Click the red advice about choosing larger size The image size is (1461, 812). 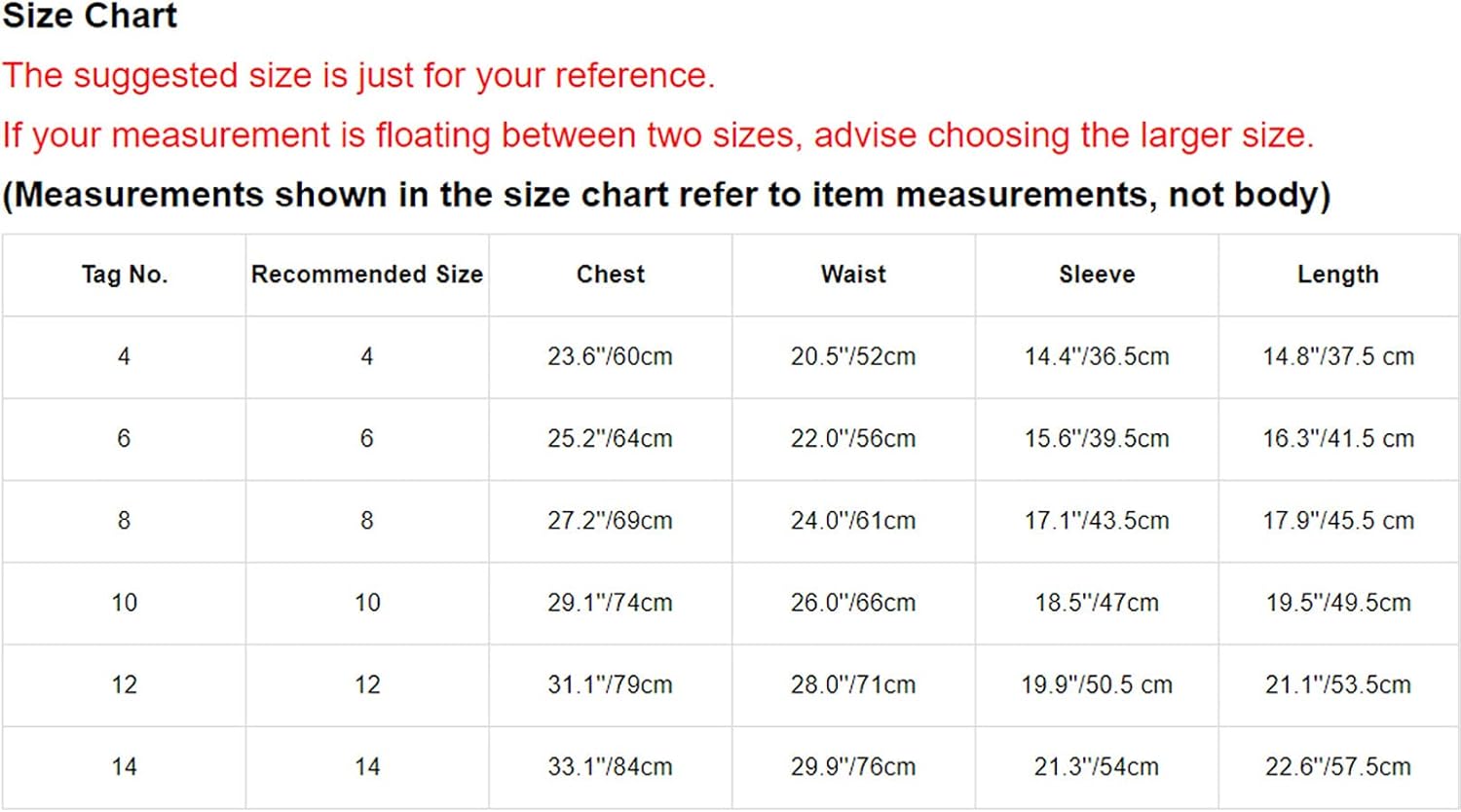(x=658, y=134)
